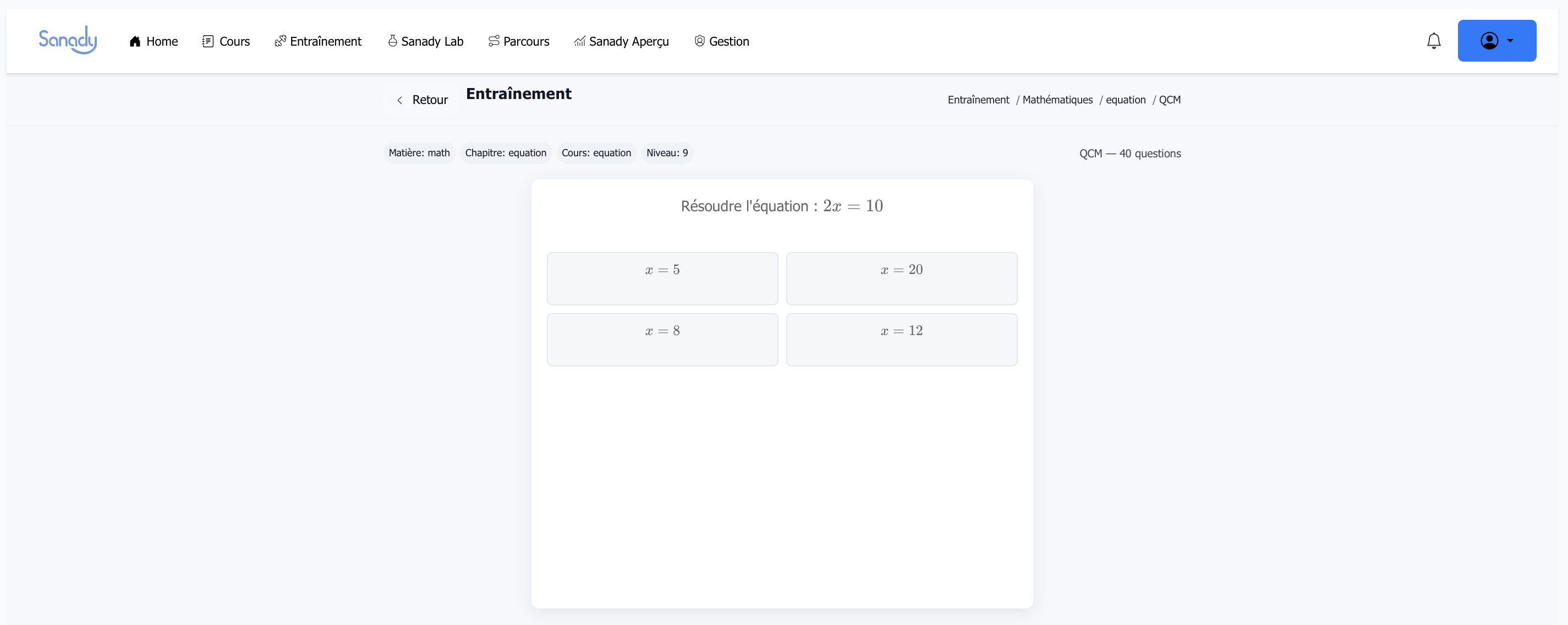
Task: Click the Mathématiques breadcrumb link
Action: coord(1057,100)
